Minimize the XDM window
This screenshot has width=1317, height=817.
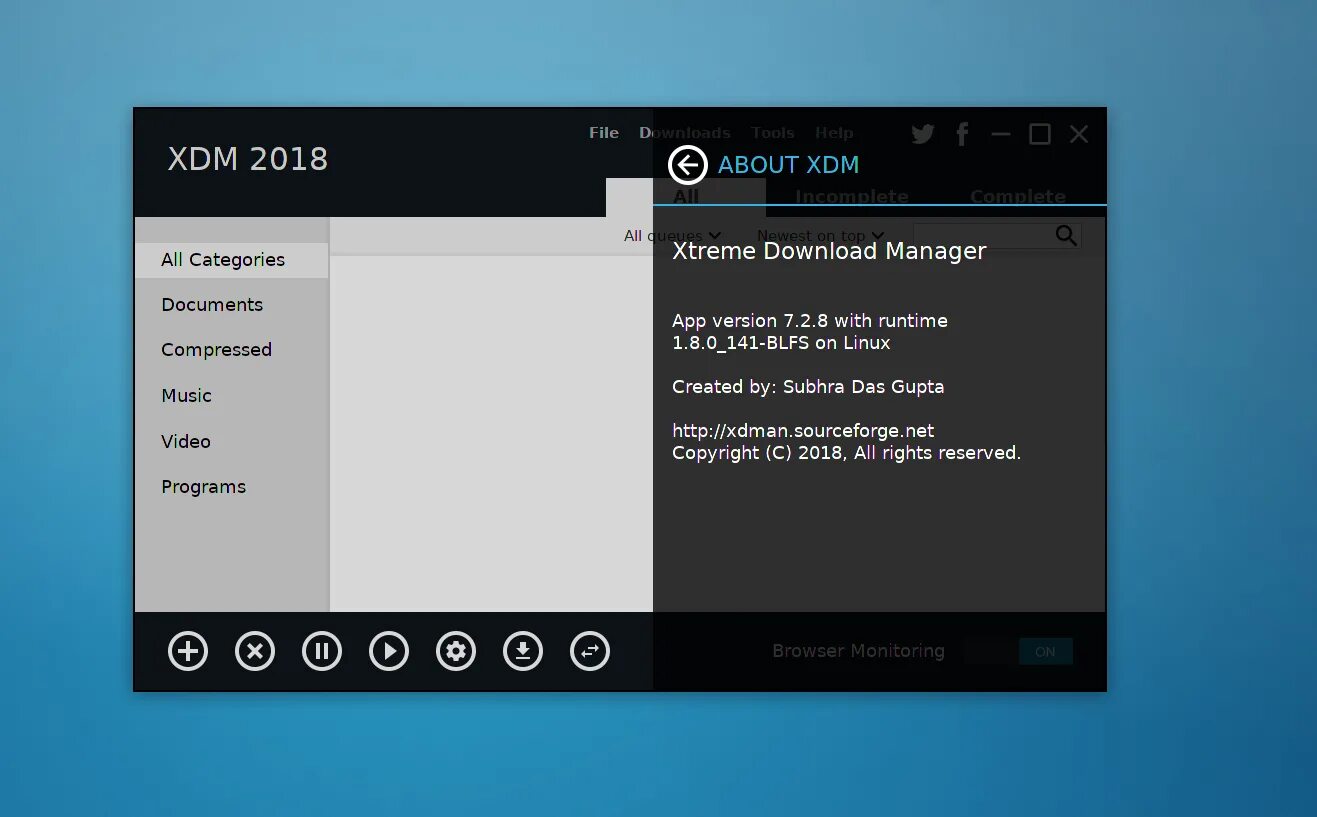[x=1001, y=134]
